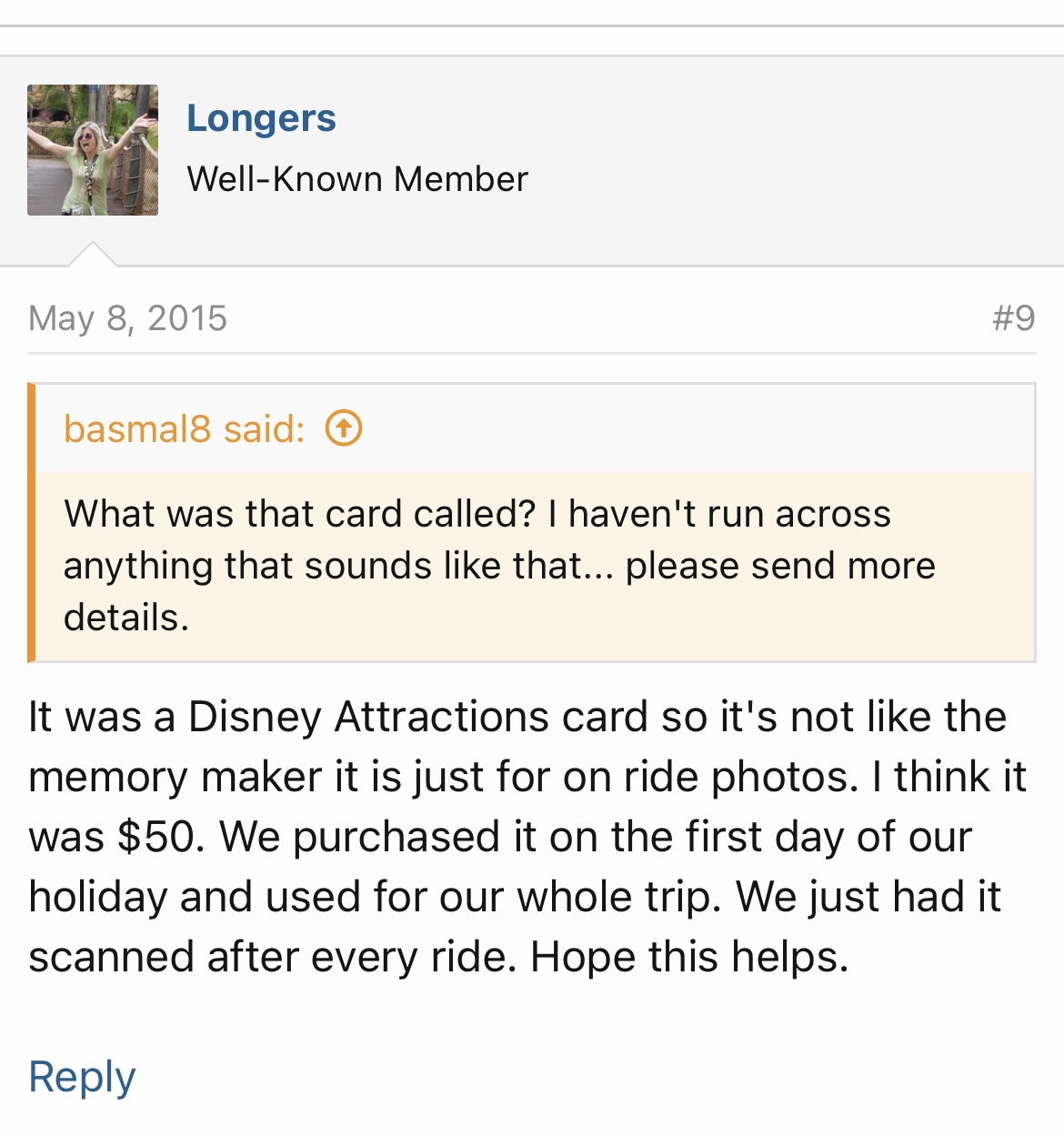Click the word "details." in quoted block
The image size is (1064, 1136).
[126, 618]
